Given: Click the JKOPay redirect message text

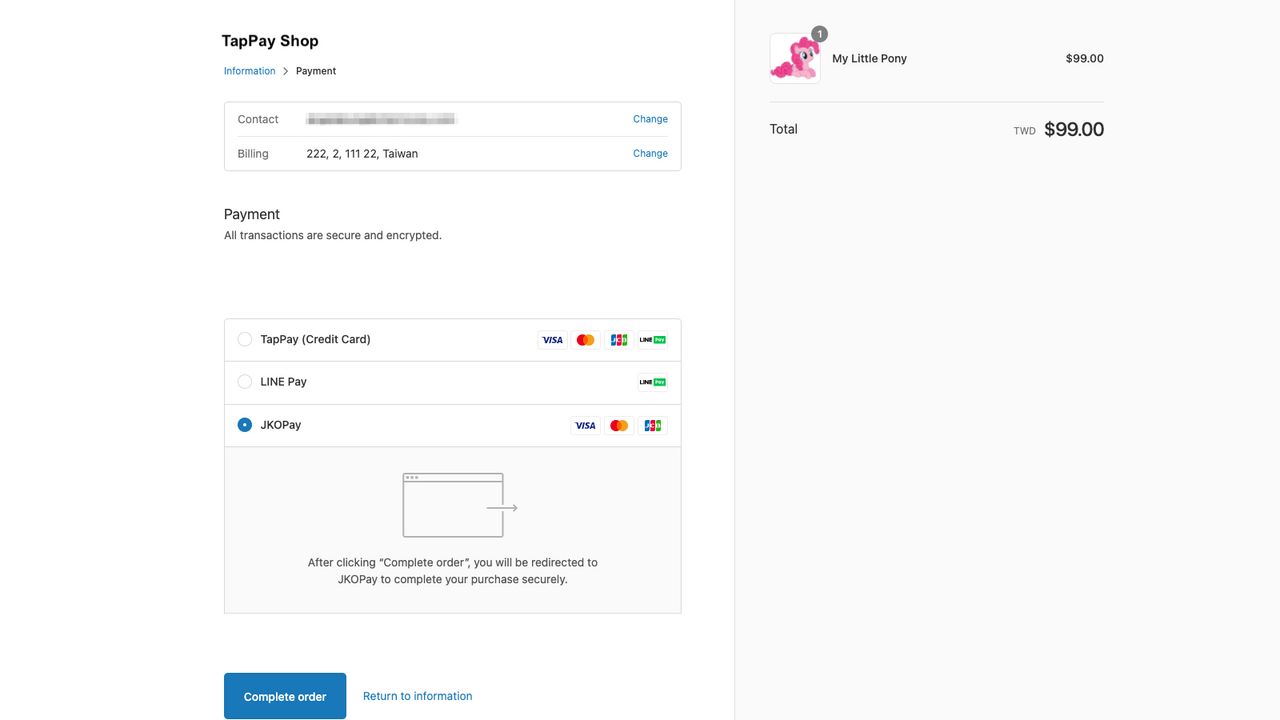Looking at the screenshot, I should click(x=453, y=571).
